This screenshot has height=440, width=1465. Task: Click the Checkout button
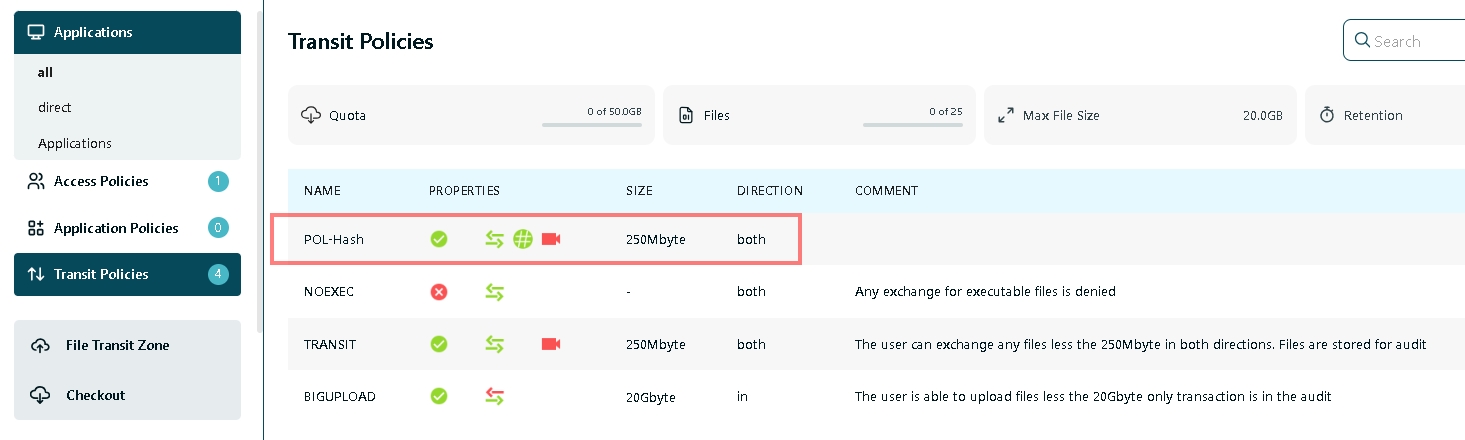95,395
